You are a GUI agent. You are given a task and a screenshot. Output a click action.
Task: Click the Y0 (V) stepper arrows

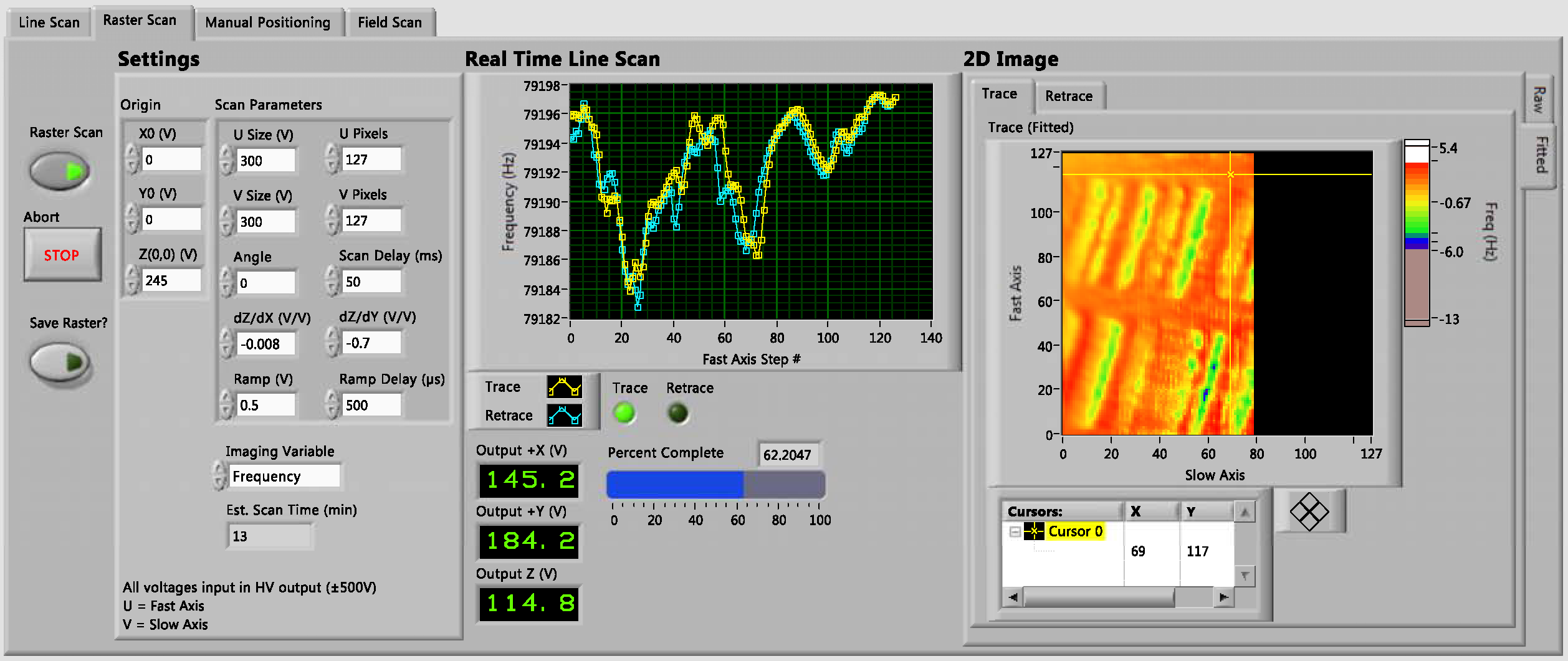(x=132, y=220)
